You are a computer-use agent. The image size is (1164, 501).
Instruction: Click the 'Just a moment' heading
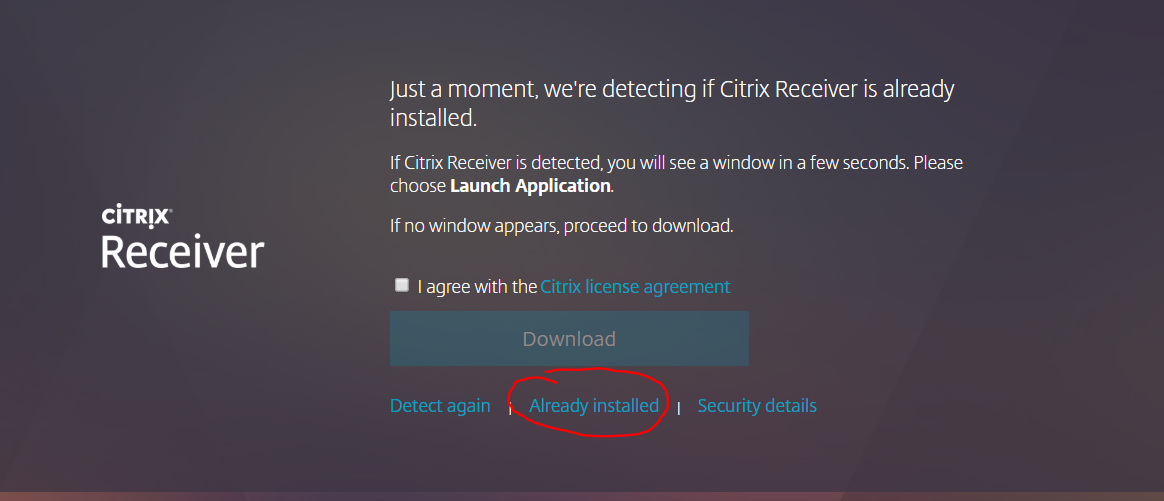[672, 103]
